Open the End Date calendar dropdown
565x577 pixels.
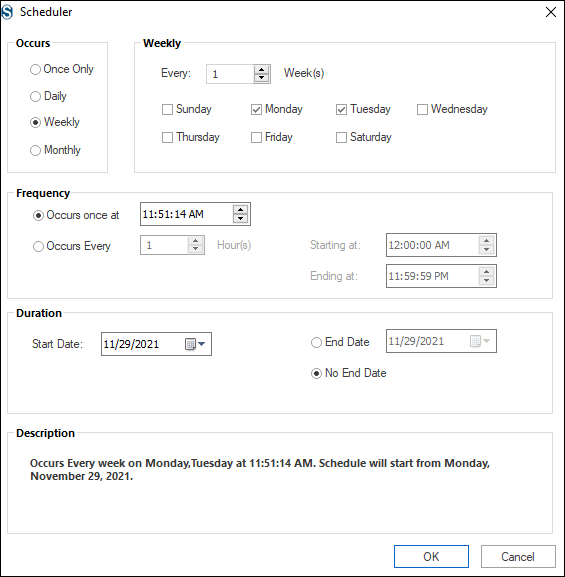point(480,341)
